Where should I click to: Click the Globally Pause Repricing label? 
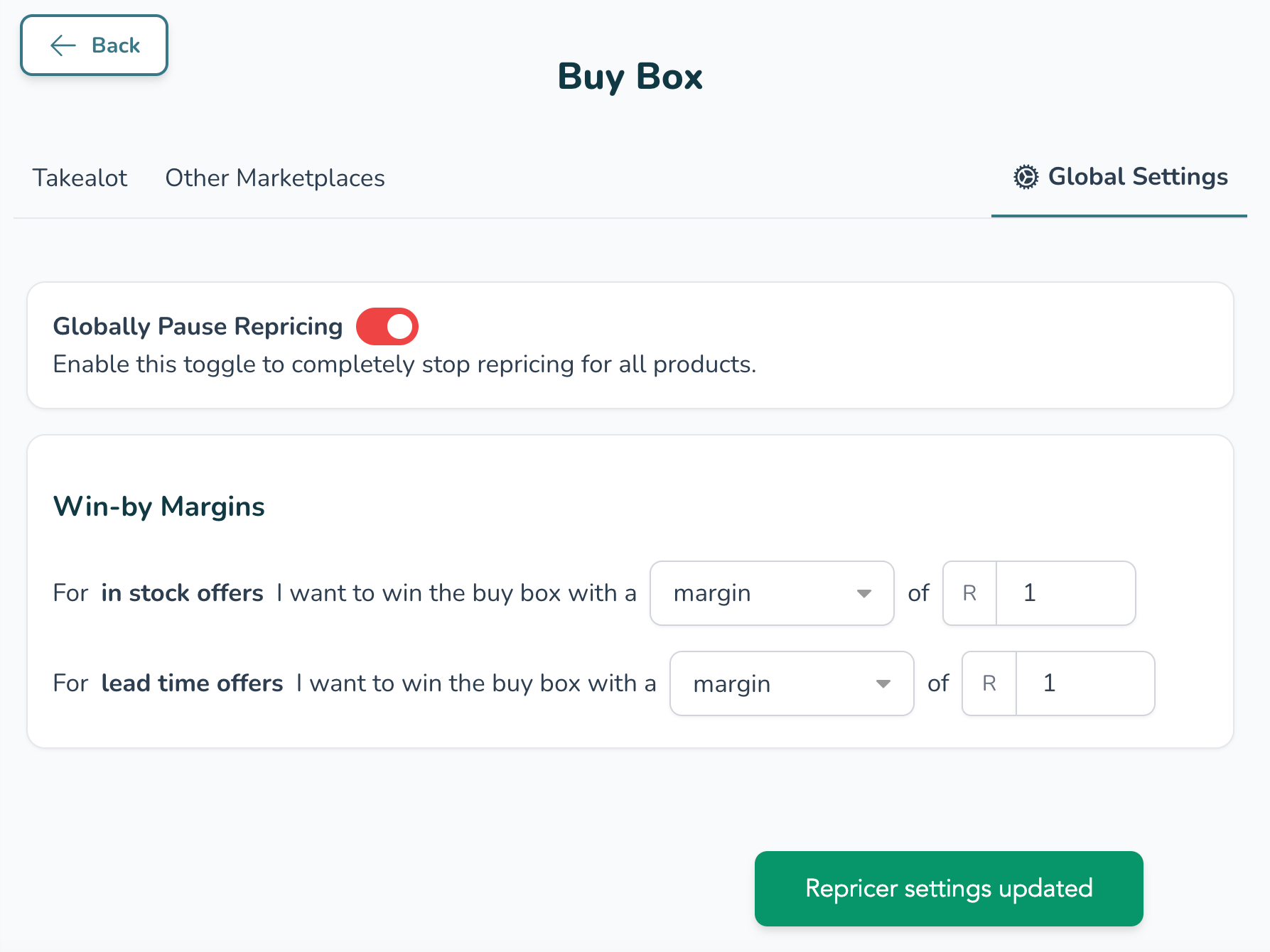pos(198,327)
